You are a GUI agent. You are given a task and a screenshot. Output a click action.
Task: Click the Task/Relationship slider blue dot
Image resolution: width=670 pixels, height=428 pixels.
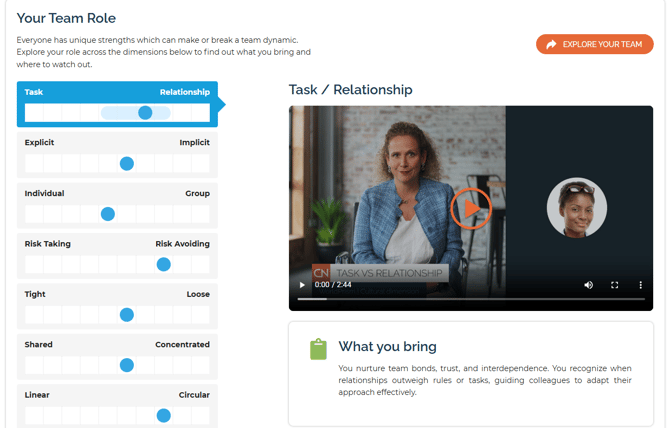145,113
